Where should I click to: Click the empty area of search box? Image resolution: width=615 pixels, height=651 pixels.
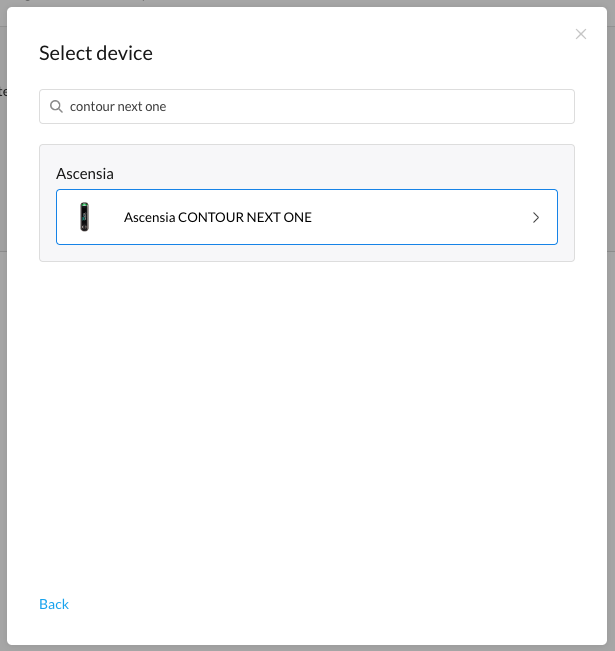370,106
